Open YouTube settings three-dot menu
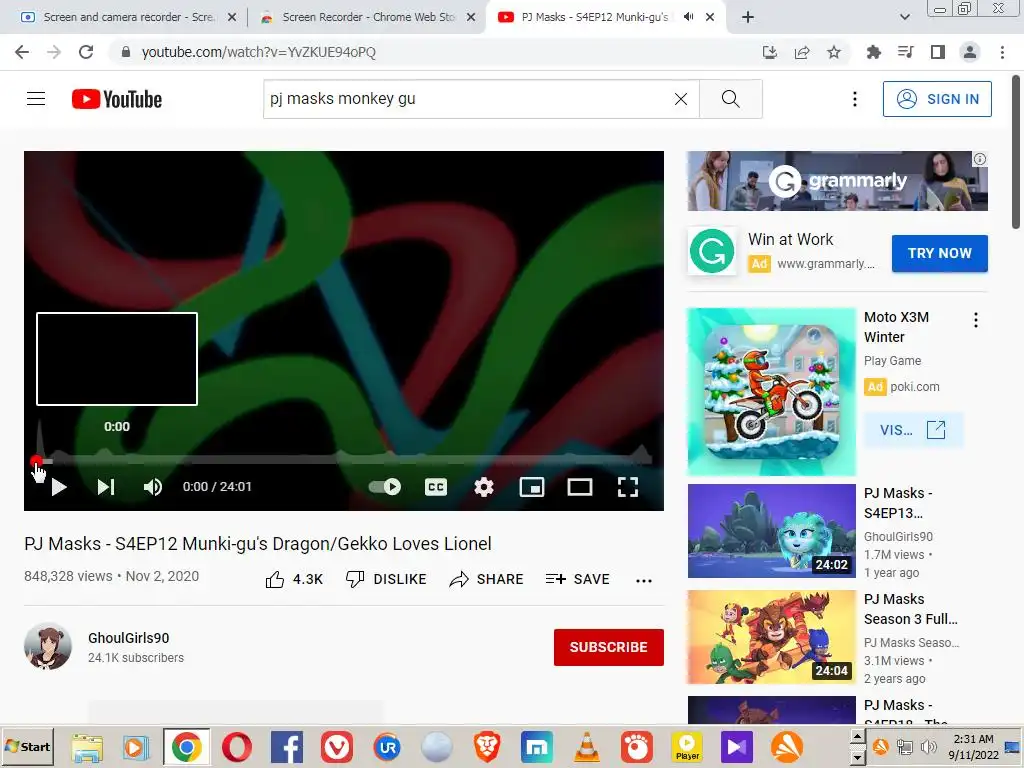 pos(855,99)
